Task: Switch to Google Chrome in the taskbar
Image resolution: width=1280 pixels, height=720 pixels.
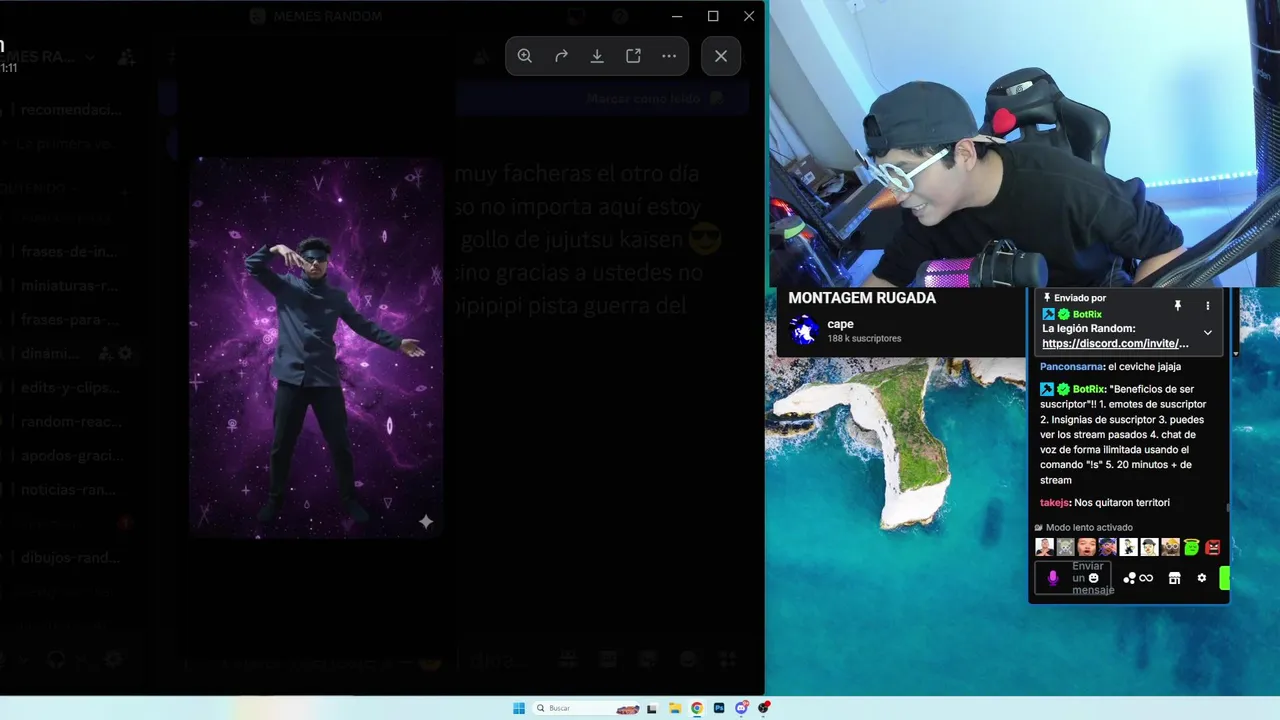Action: (x=697, y=708)
